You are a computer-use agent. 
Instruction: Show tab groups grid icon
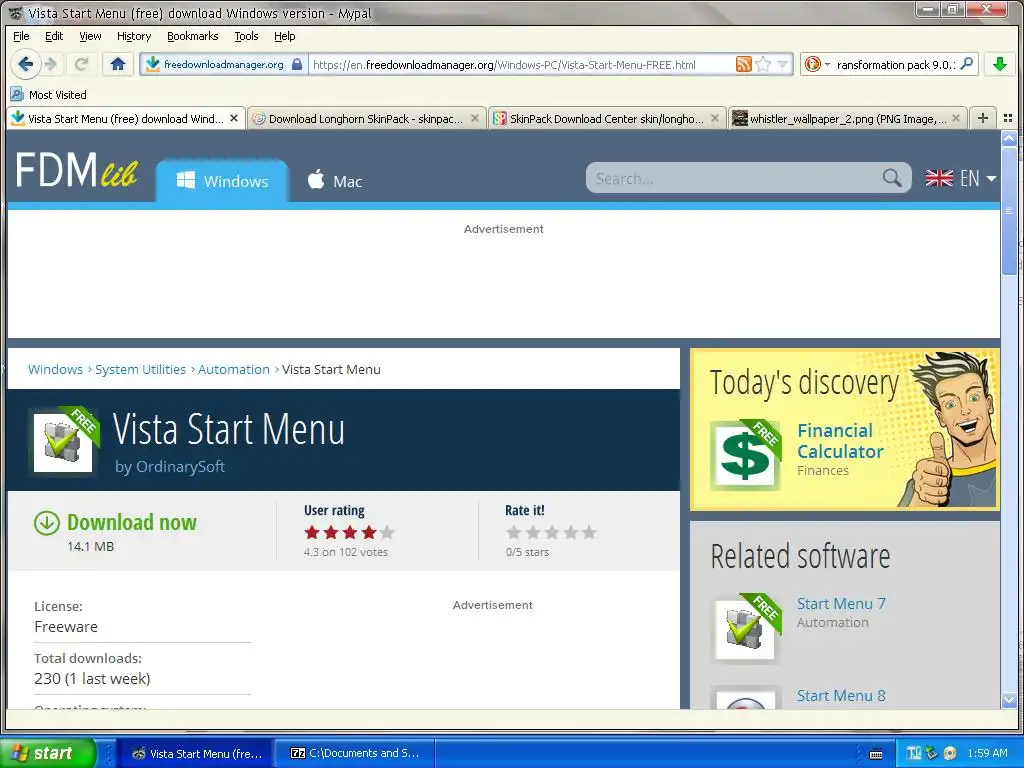tap(1008, 118)
